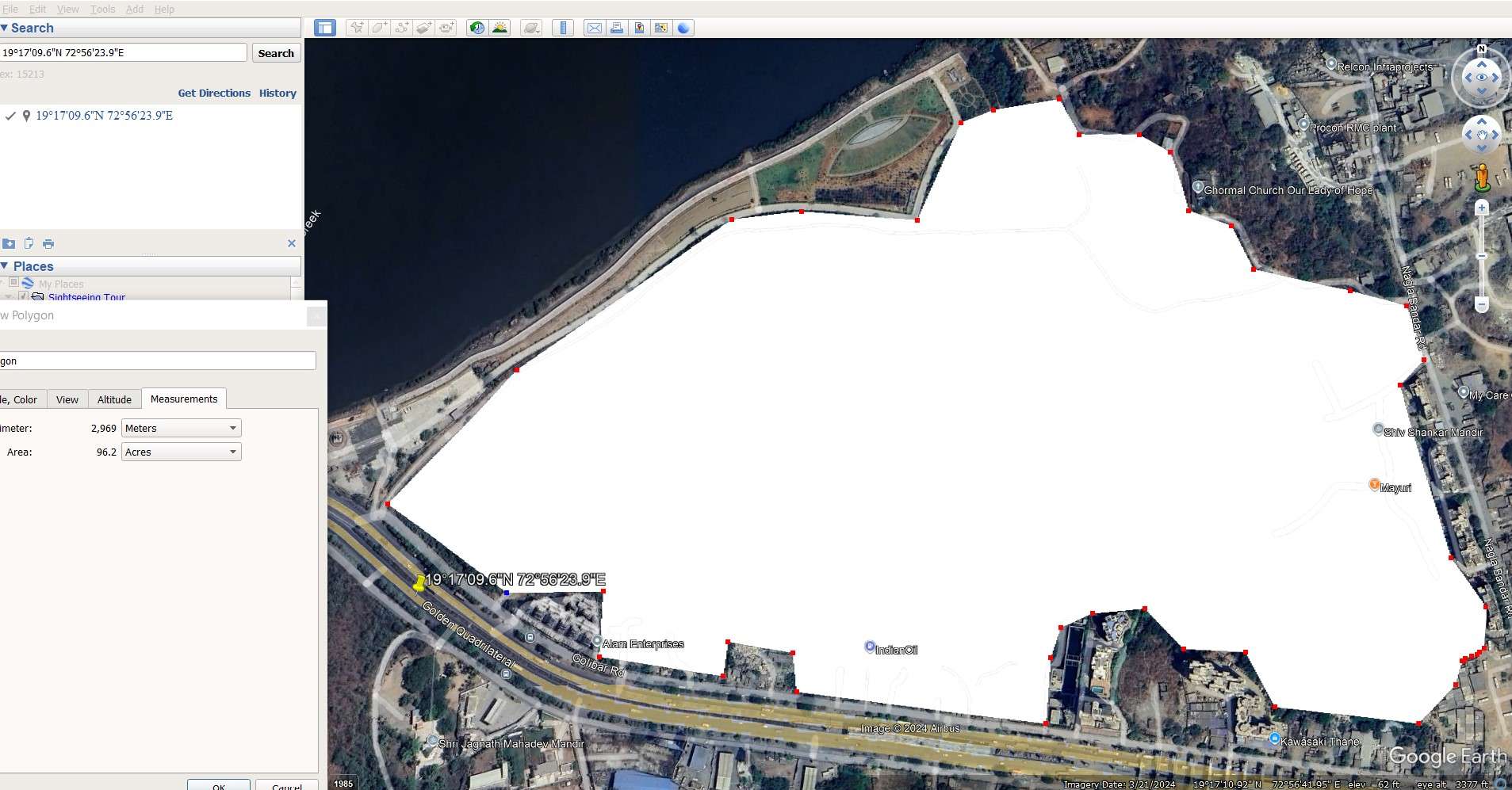Toggle the Sightseeing Tour checkbox
The image size is (1512, 790).
point(23,296)
